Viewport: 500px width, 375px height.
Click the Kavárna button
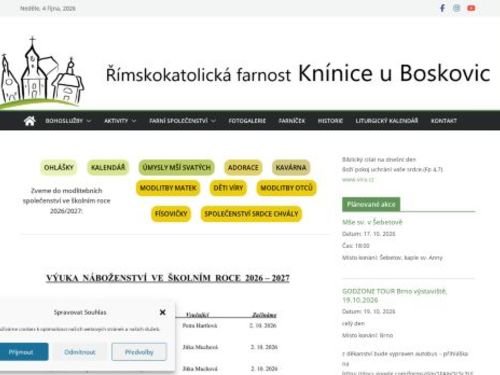pyautogui.click(x=291, y=167)
